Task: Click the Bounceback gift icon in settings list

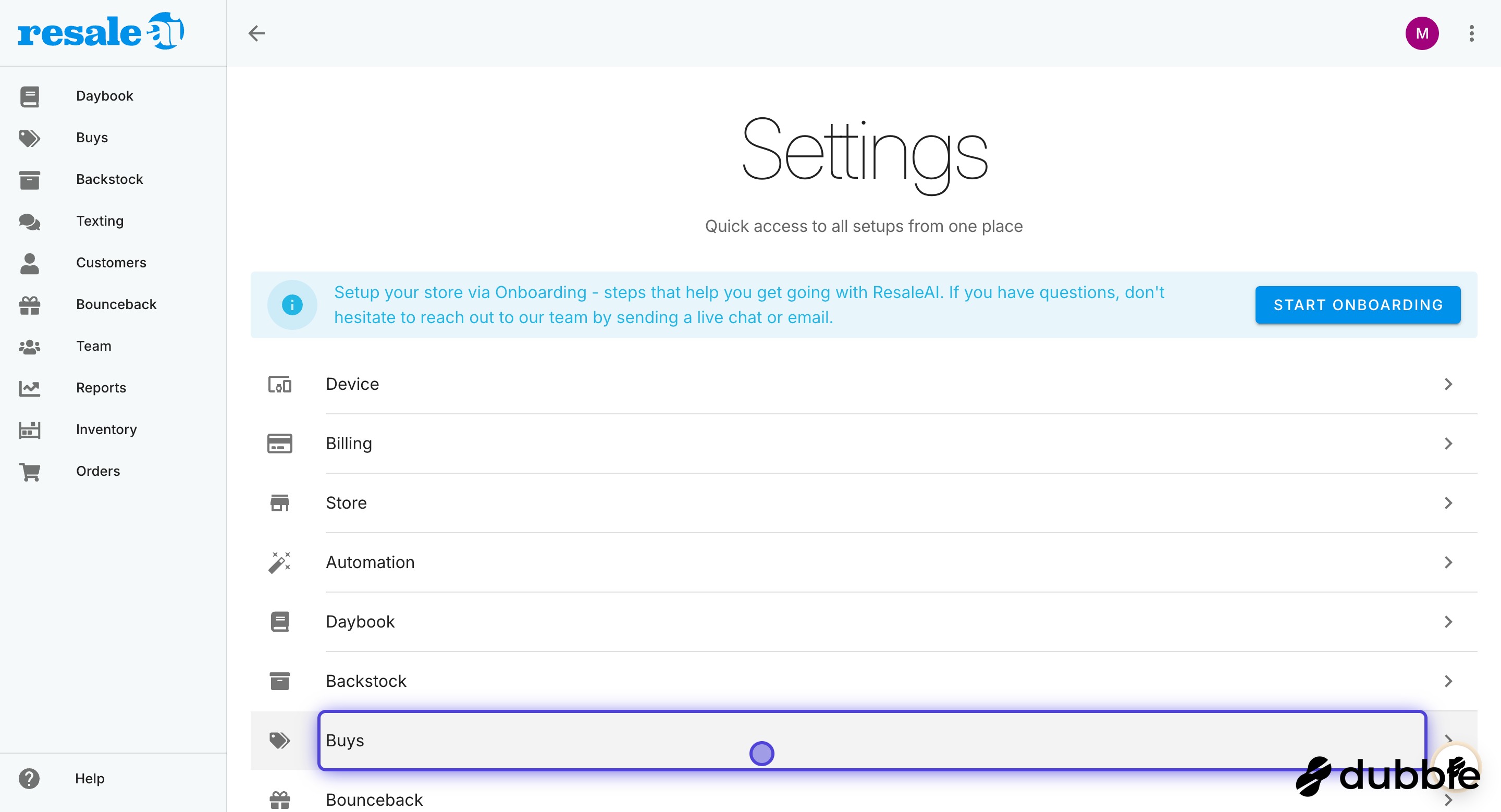Action: 280,801
